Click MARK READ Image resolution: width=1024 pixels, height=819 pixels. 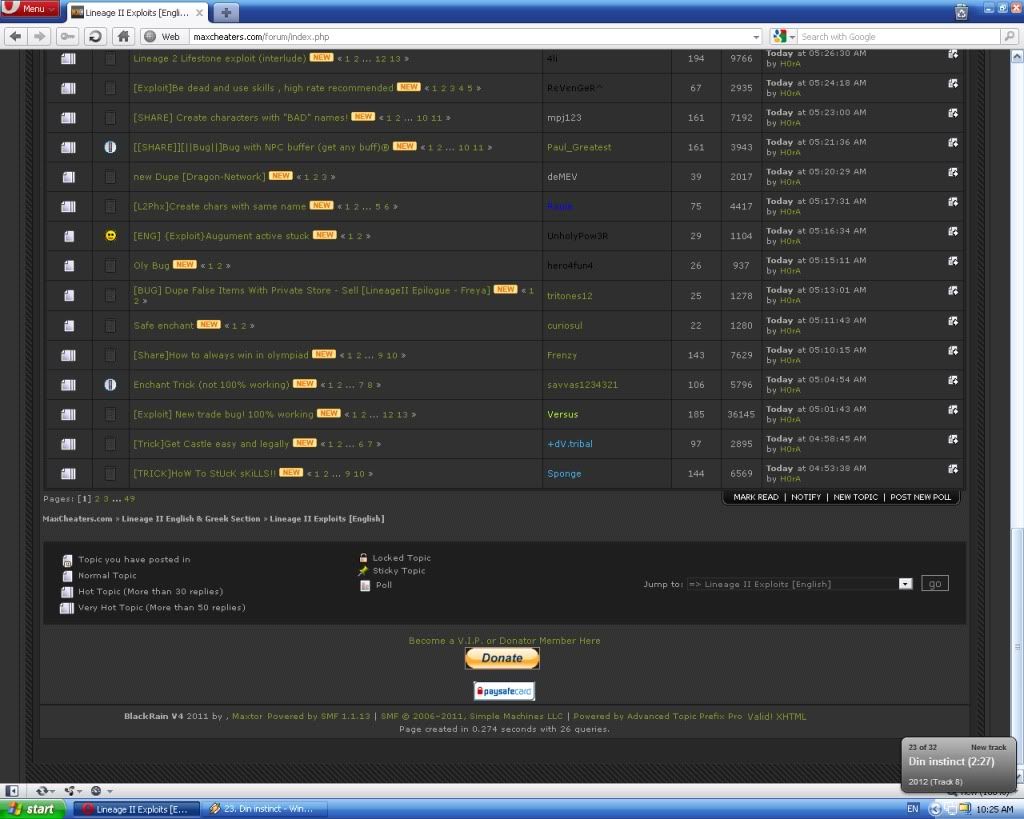coord(756,497)
